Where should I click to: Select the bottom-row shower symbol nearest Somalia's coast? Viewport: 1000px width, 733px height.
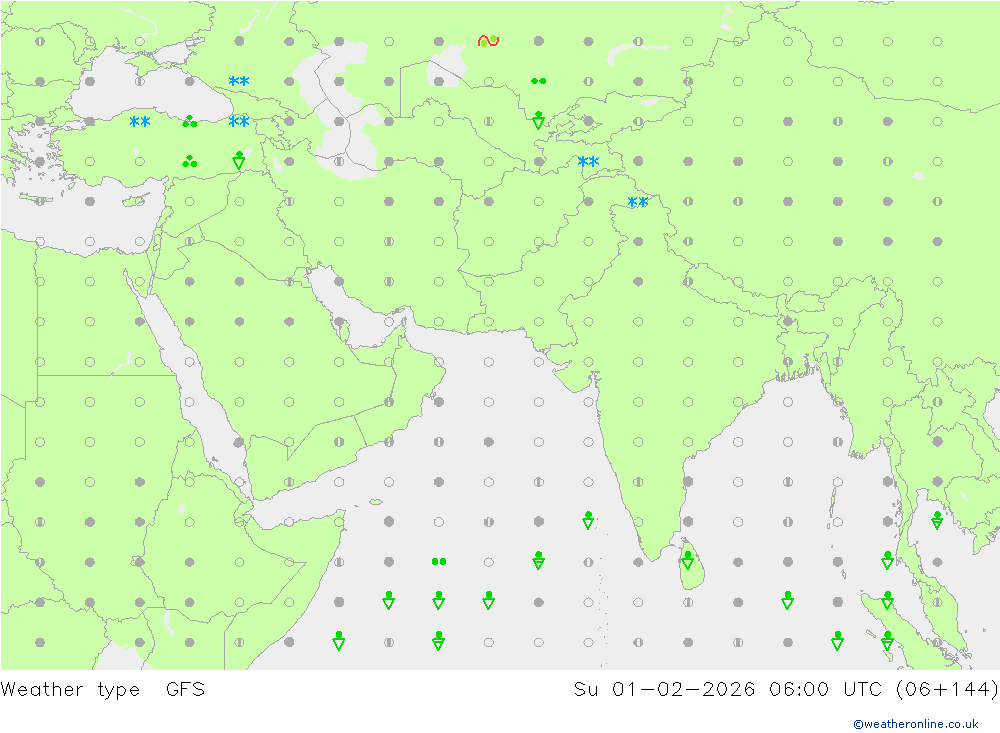339,640
